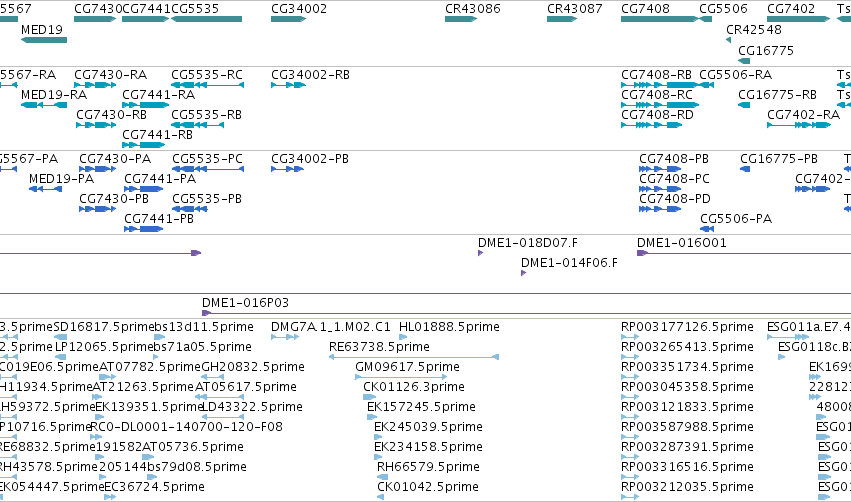
Task: Click protein CG7408-PC
Action: click(660, 189)
